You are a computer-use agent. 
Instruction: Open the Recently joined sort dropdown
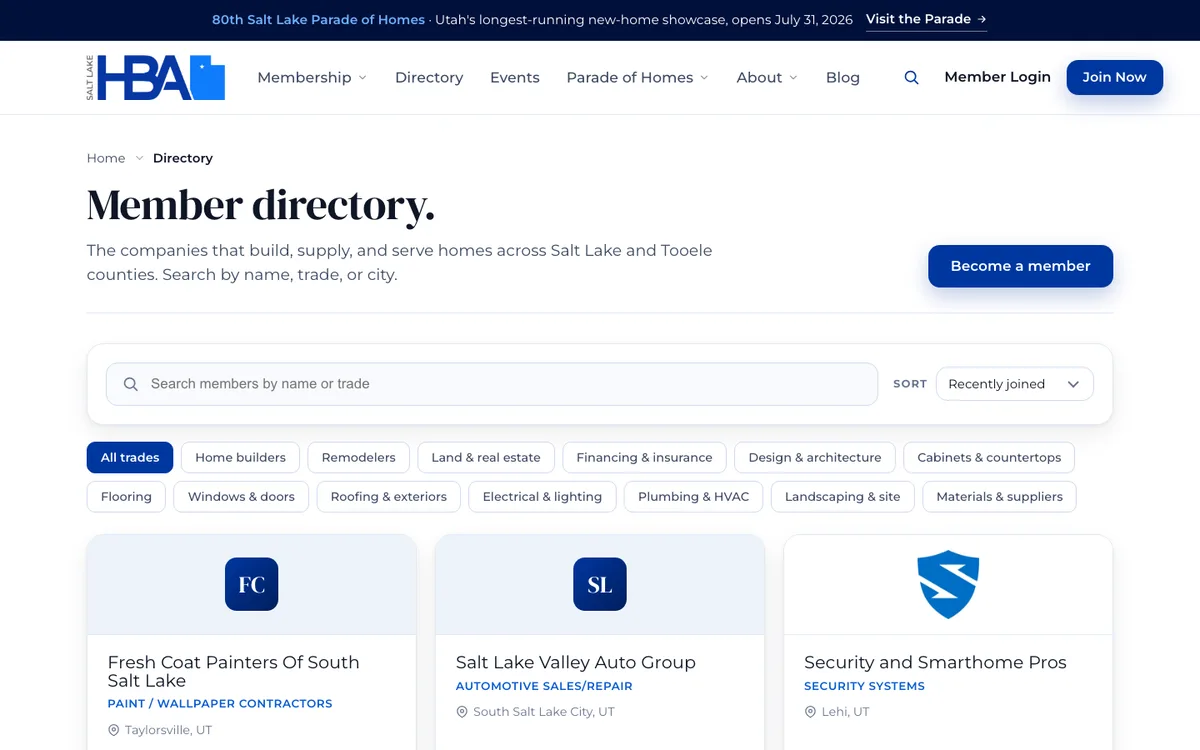[1014, 384]
